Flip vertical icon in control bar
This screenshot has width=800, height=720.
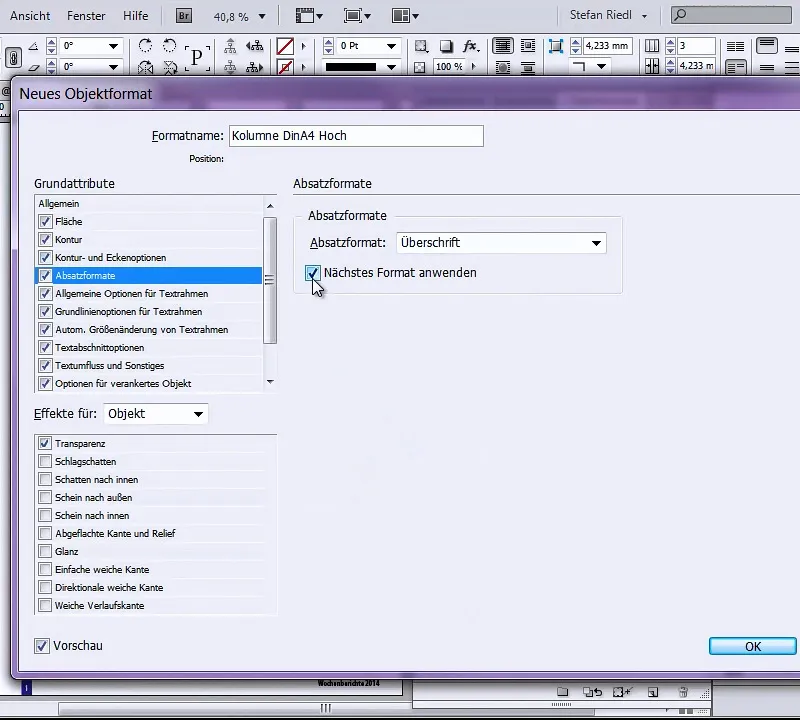(169, 67)
